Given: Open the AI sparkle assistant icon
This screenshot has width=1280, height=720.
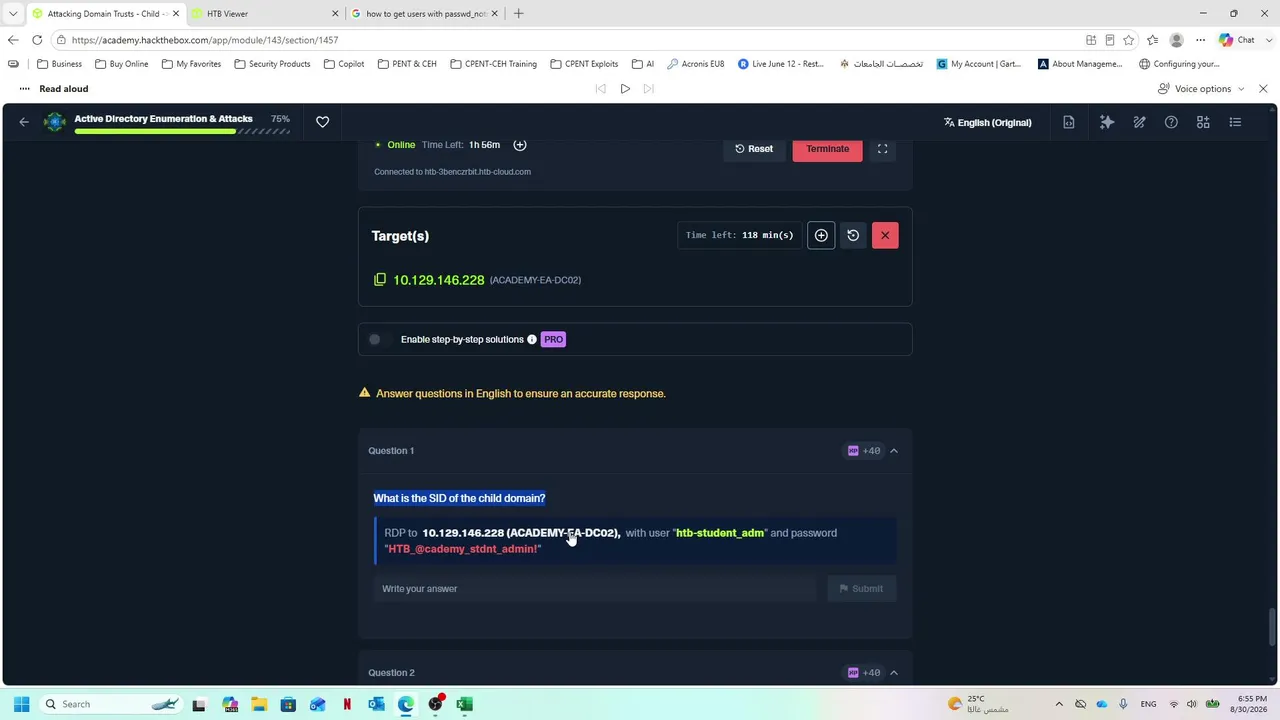Looking at the screenshot, I should pos(1107,122).
